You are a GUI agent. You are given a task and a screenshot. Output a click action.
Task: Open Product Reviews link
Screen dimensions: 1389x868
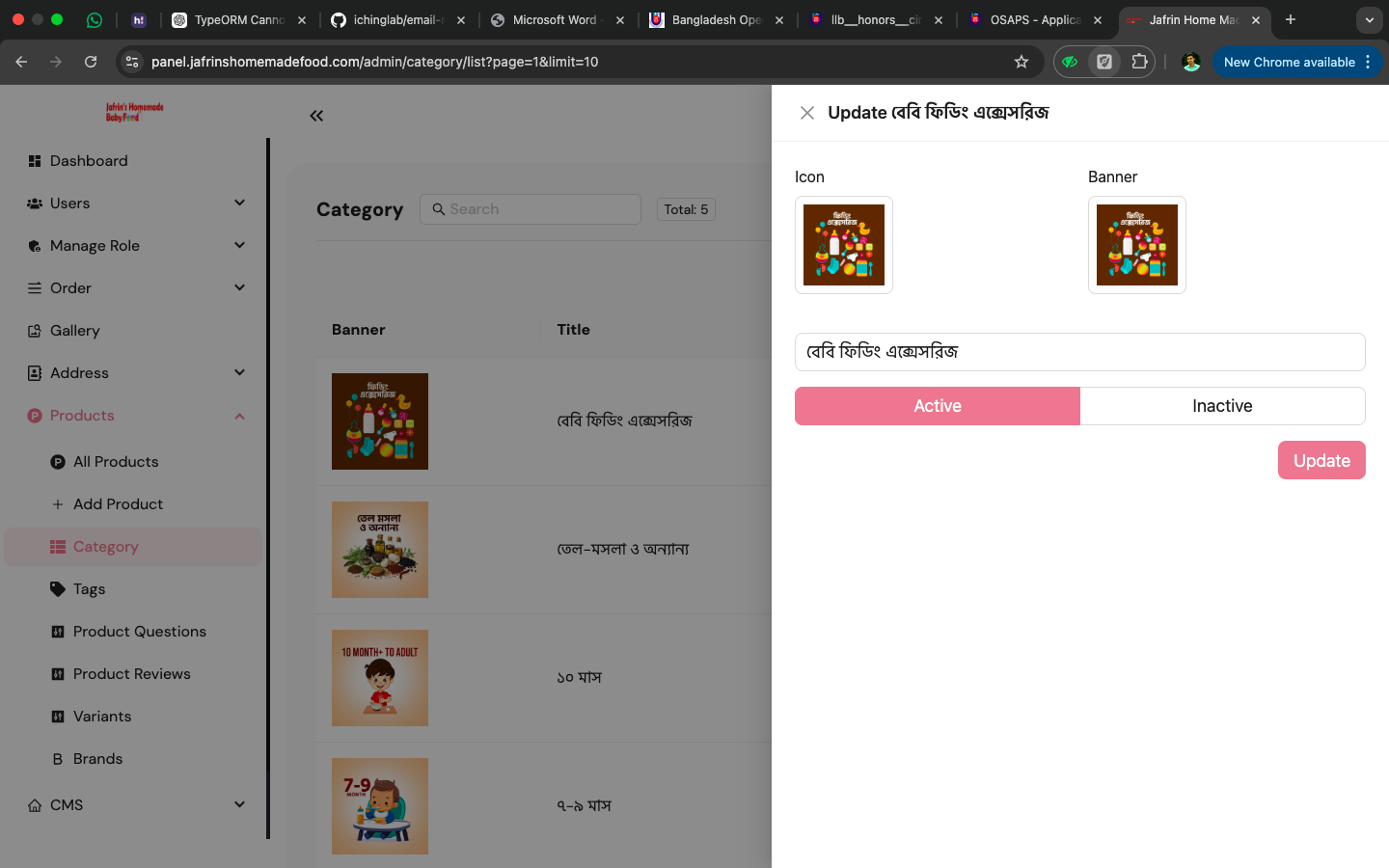132,674
